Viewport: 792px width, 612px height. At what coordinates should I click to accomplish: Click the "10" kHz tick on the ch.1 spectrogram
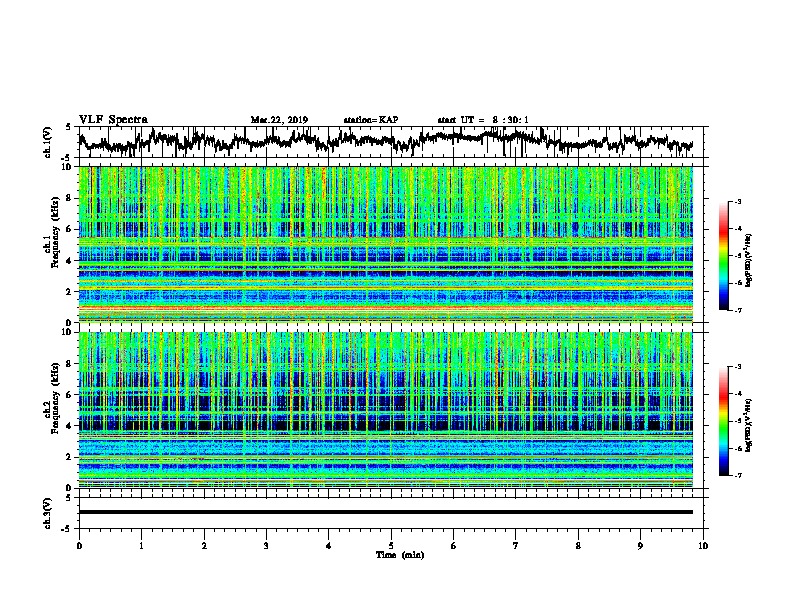pos(68,167)
